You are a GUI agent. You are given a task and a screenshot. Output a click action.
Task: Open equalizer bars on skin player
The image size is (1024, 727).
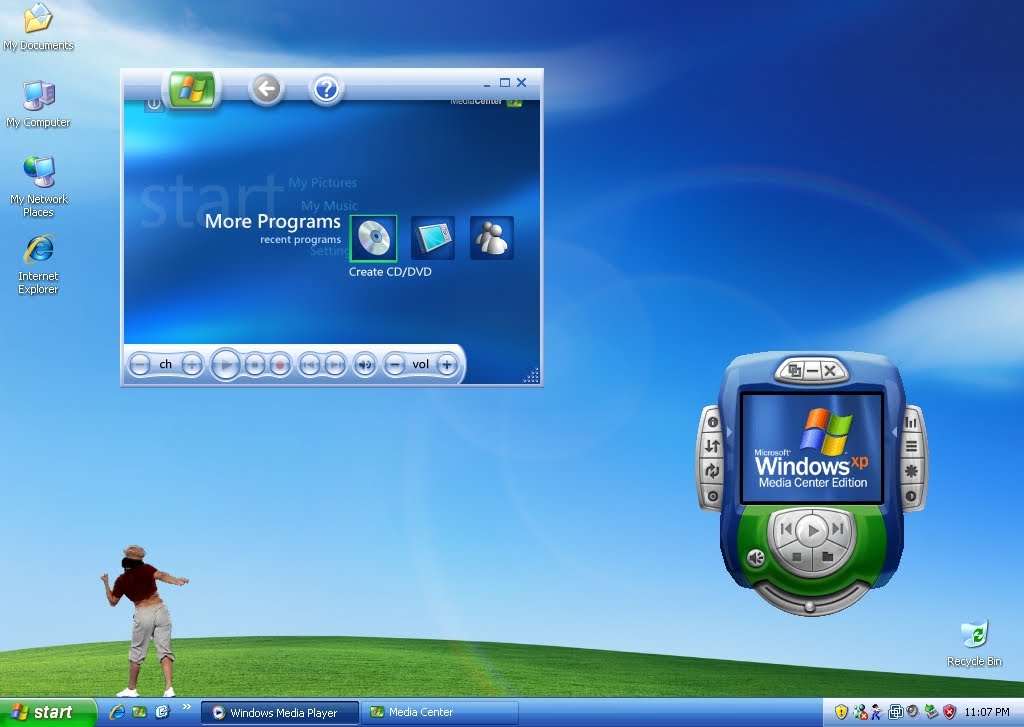click(911, 423)
